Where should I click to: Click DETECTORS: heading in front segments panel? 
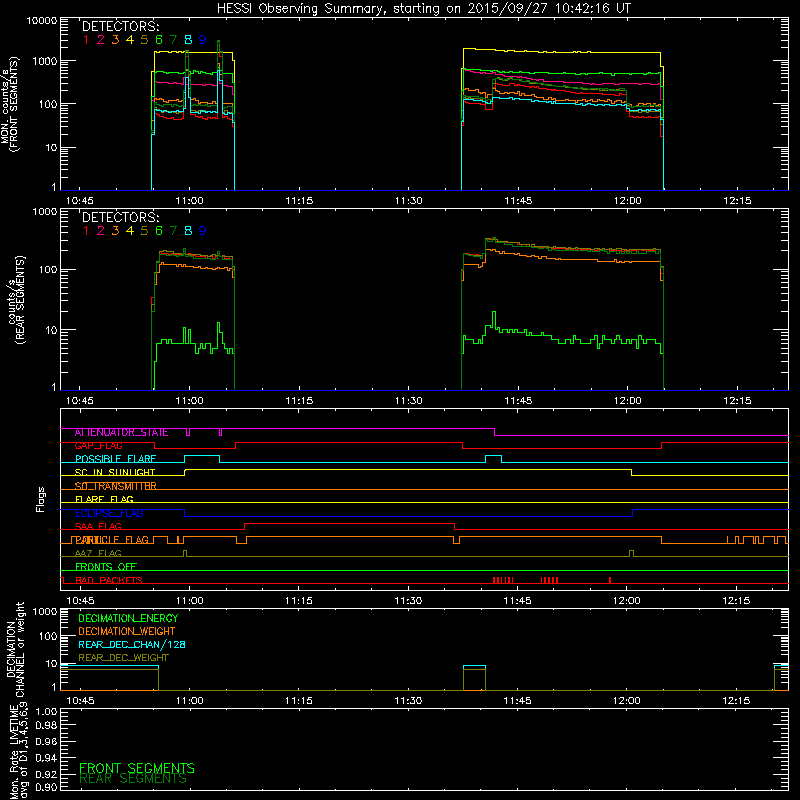click(x=121, y=26)
